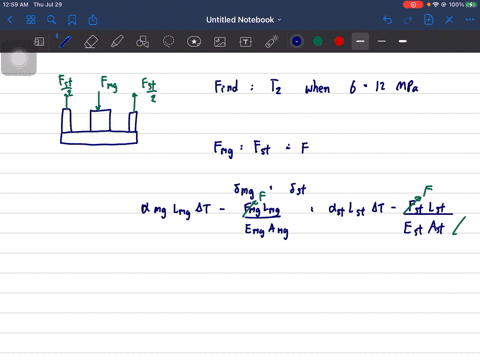Screen dimensions: 480x360
Task: Close the editing toolbar with X
Action: coord(449,20)
